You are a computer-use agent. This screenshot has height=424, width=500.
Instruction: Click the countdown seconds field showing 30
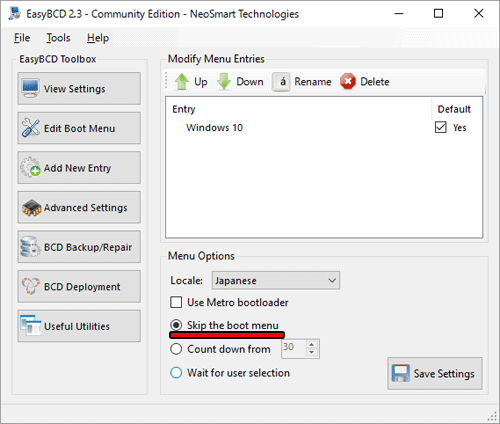click(293, 349)
